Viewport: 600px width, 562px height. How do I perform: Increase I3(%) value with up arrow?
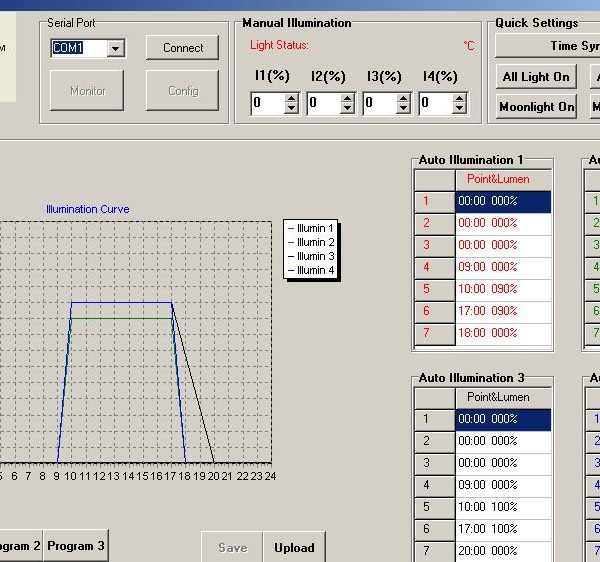[403, 98]
